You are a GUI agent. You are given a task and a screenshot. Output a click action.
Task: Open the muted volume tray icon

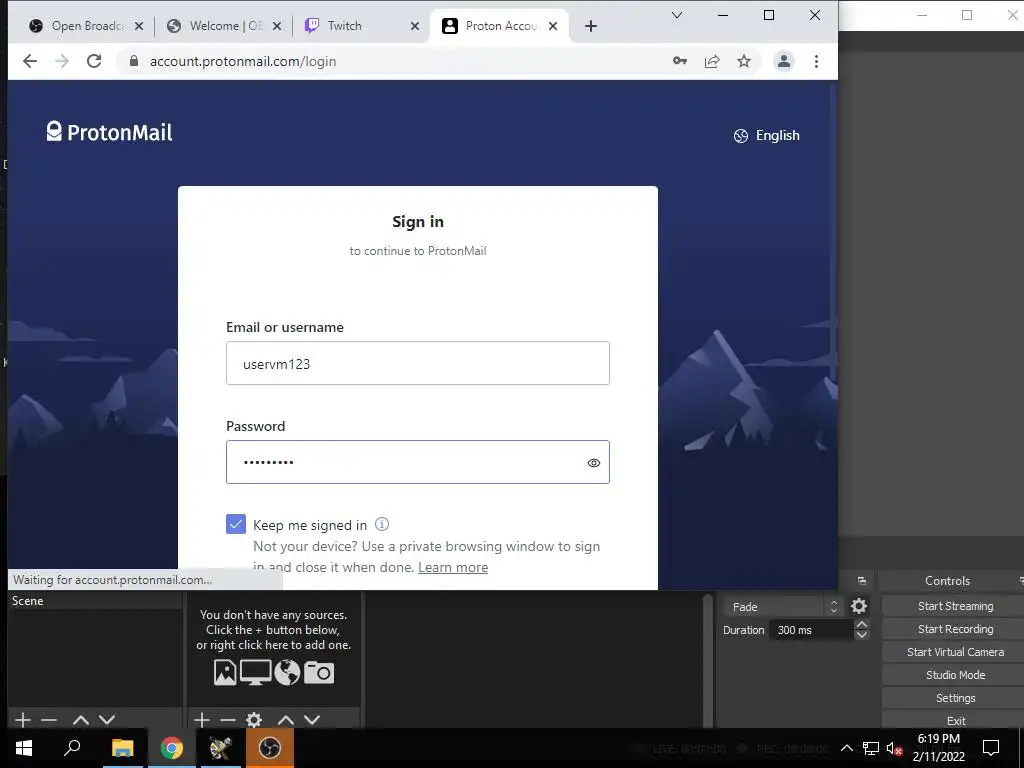point(894,748)
